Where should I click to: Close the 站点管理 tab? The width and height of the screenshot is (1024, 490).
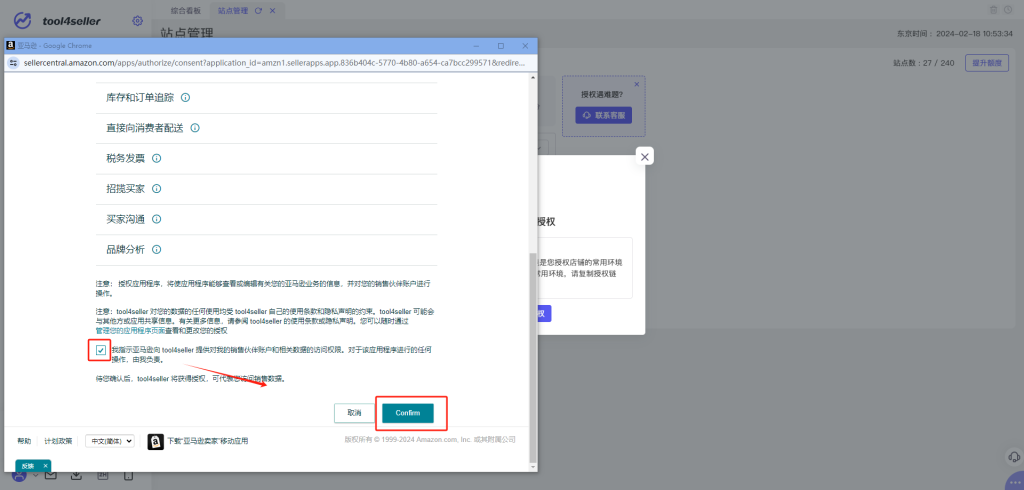click(x=272, y=11)
